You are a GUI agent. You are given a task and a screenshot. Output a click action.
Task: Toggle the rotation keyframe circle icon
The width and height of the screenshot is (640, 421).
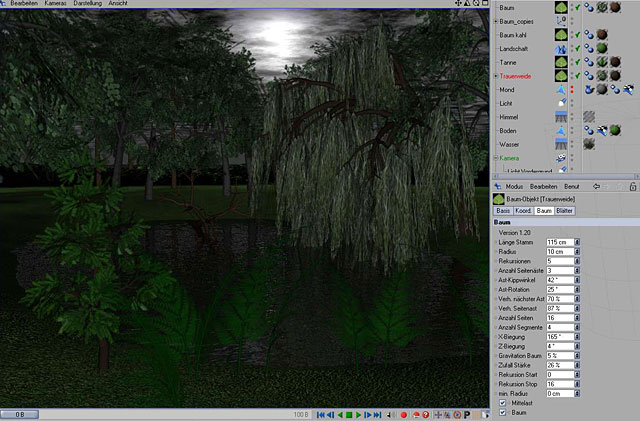point(458,415)
